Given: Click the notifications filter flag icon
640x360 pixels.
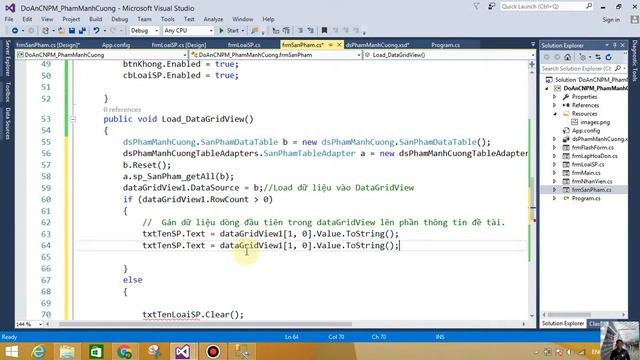Looking at the screenshot, I should pyautogui.click(x=476, y=7).
